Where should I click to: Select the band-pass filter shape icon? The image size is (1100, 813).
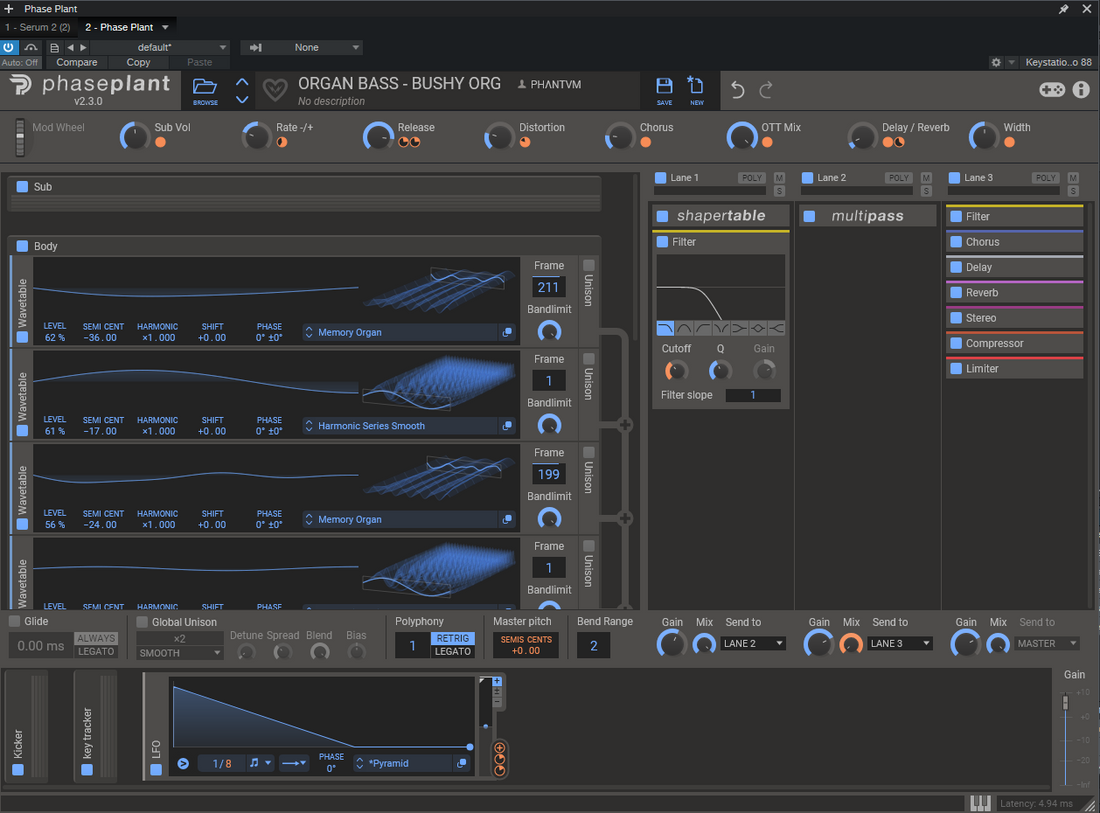coord(684,328)
